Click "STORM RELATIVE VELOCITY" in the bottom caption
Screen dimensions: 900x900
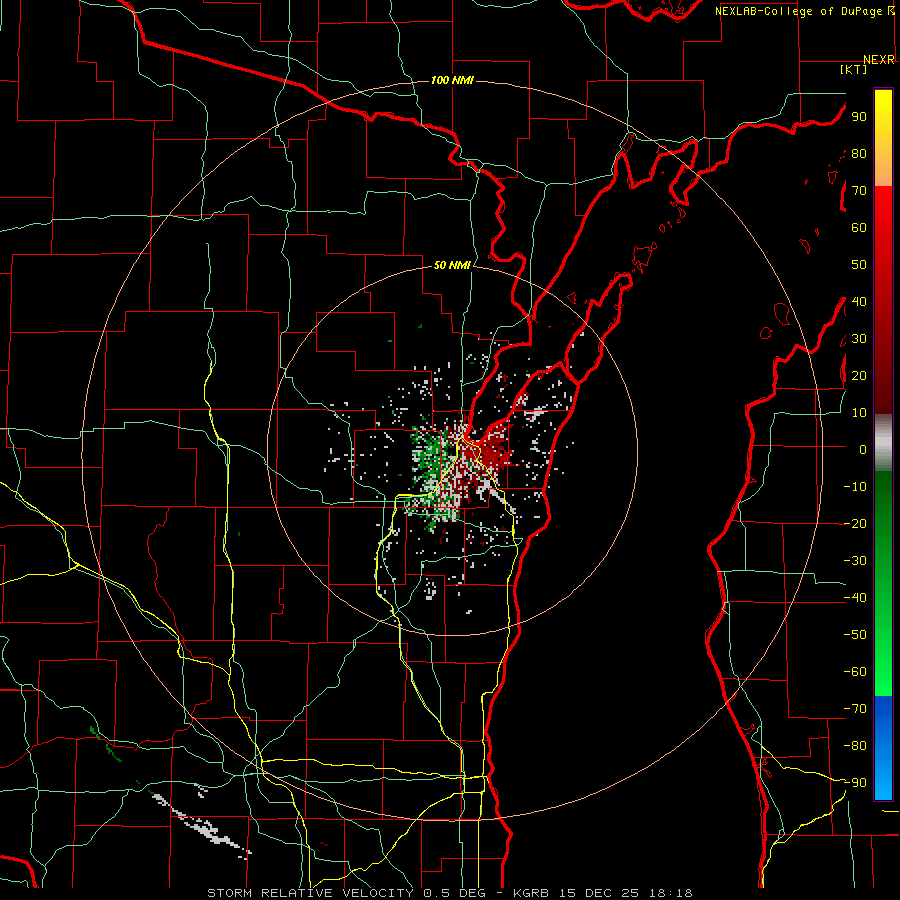click(309, 893)
